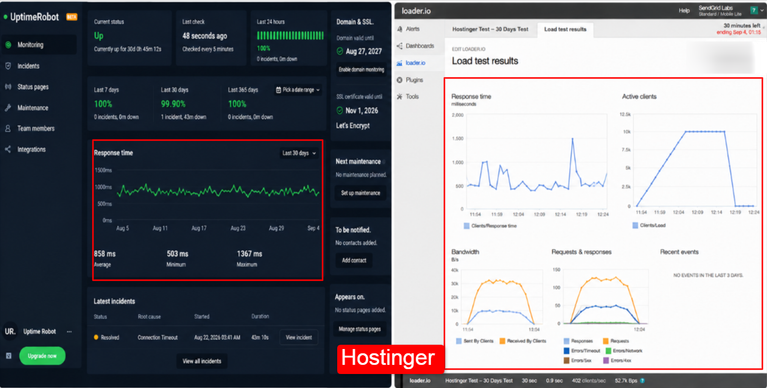Click the Last 24 hours uptime bar
767x388 pixels.
(290, 36)
